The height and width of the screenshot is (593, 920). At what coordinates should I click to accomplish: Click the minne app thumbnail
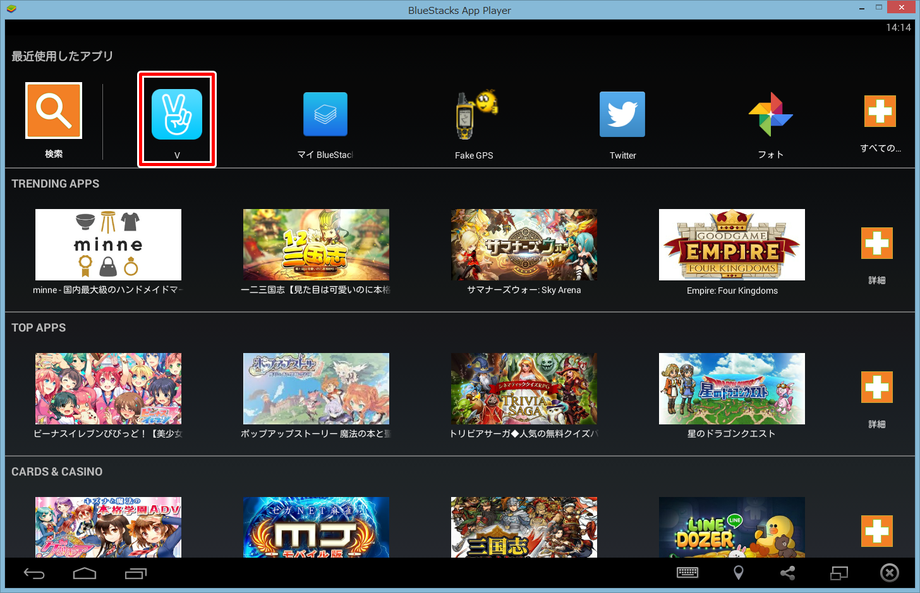tap(108, 244)
